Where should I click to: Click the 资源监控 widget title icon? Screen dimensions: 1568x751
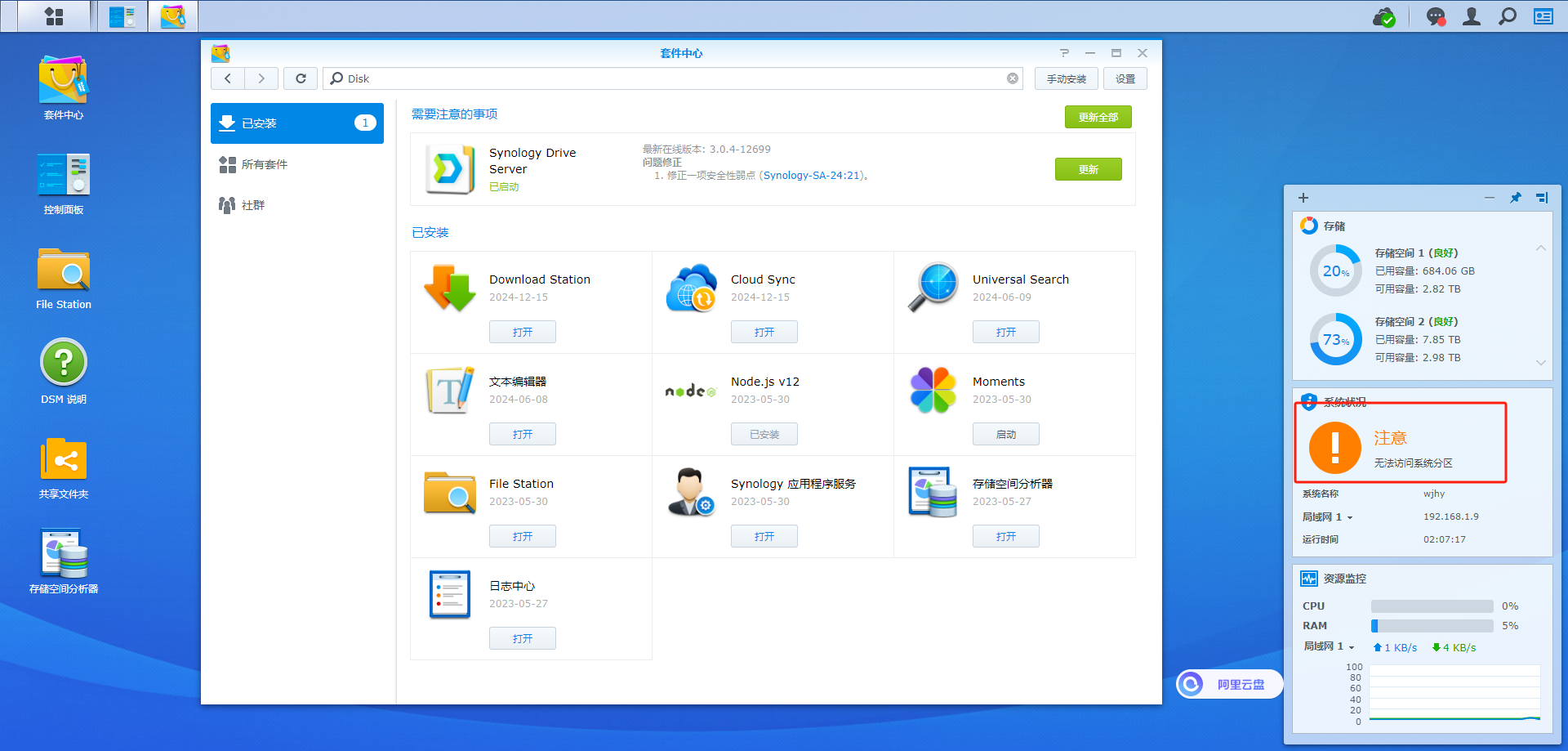tap(1309, 579)
